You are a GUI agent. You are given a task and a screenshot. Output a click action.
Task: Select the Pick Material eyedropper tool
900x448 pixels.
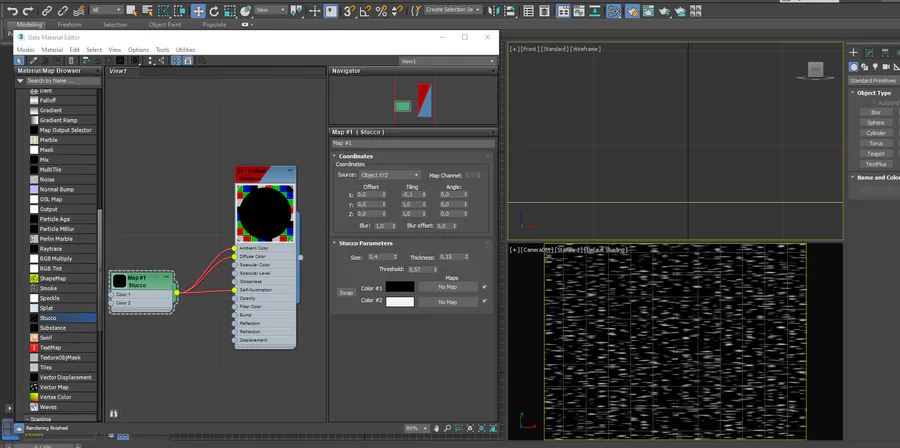coord(33,60)
